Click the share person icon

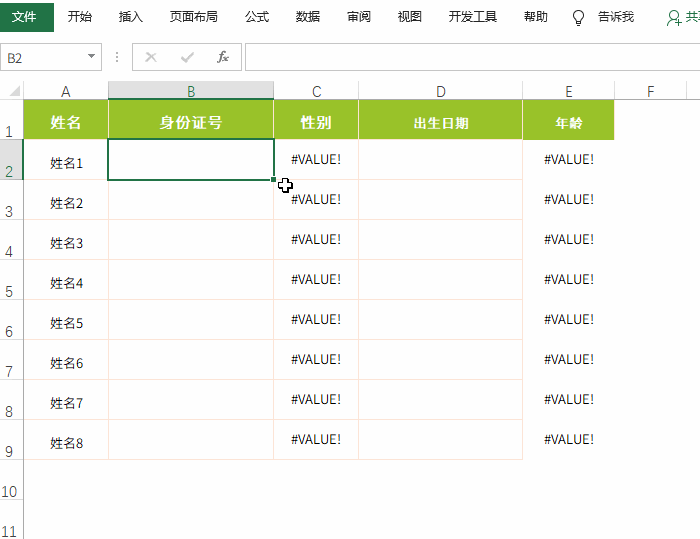coord(674,18)
